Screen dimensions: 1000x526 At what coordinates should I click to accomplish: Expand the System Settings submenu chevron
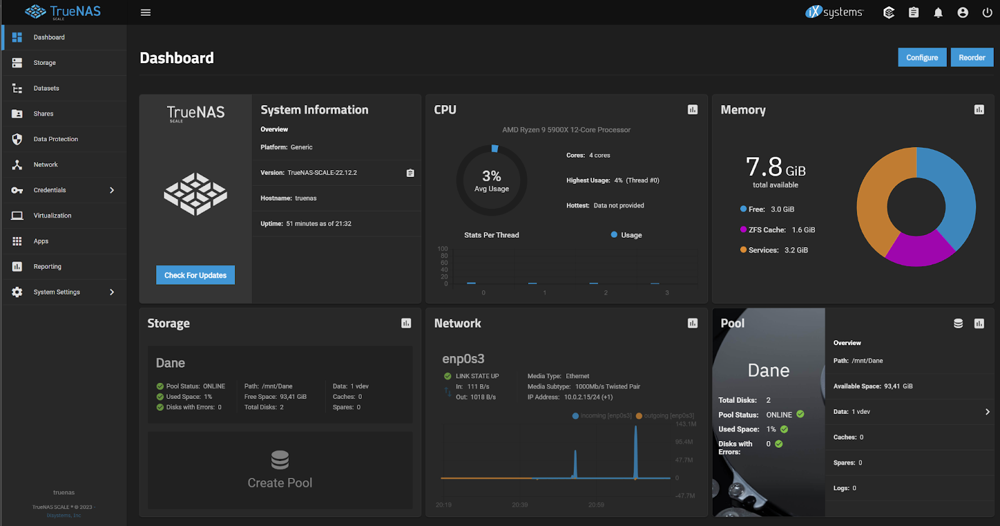(x=112, y=292)
